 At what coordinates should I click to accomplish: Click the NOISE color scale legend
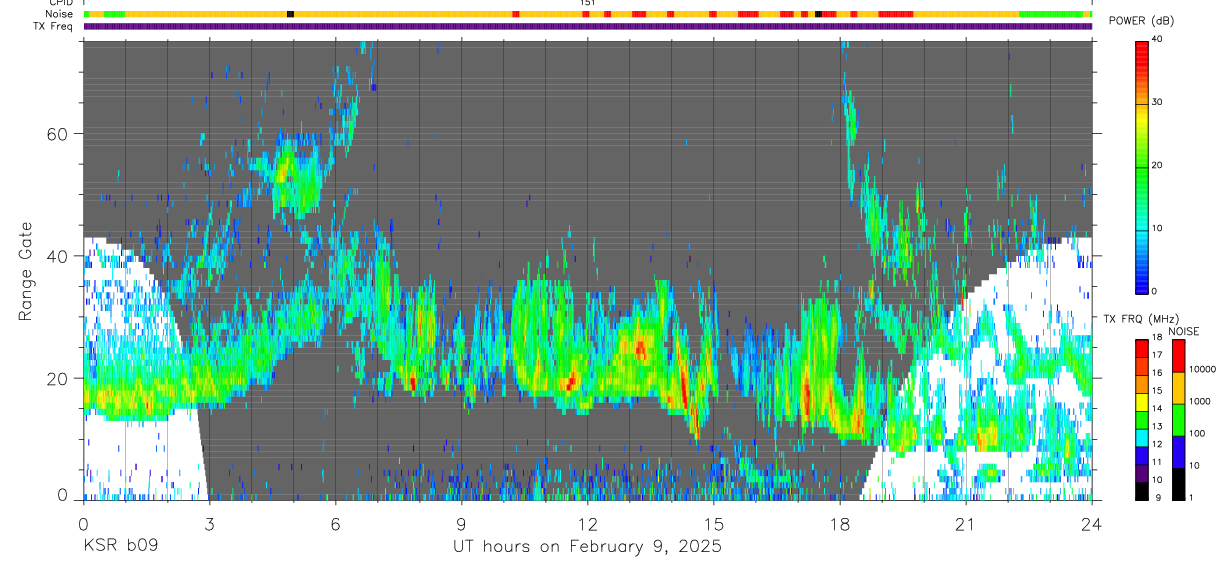(1178, 419)
